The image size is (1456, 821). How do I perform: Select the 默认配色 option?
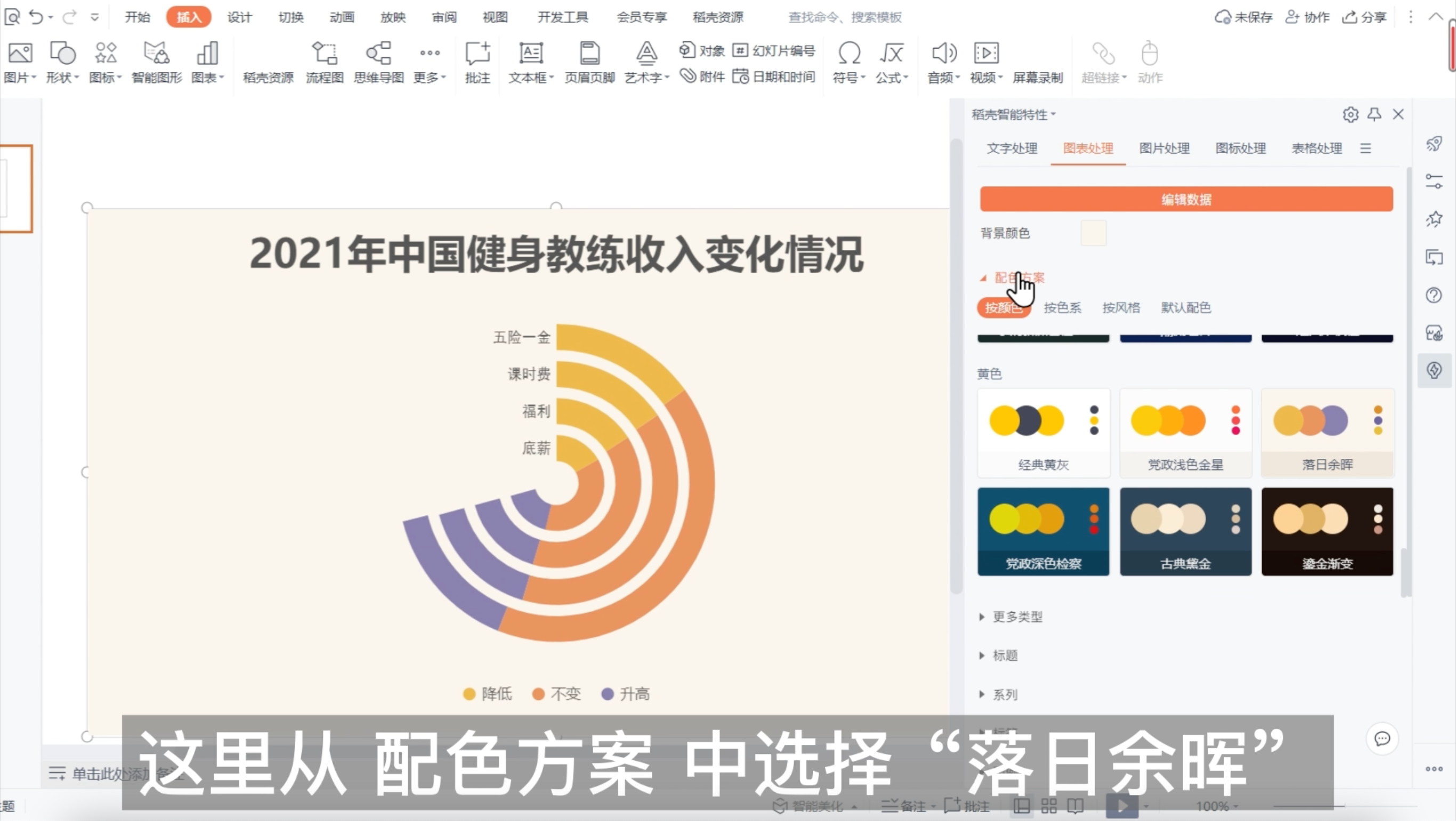(1186, 308)
